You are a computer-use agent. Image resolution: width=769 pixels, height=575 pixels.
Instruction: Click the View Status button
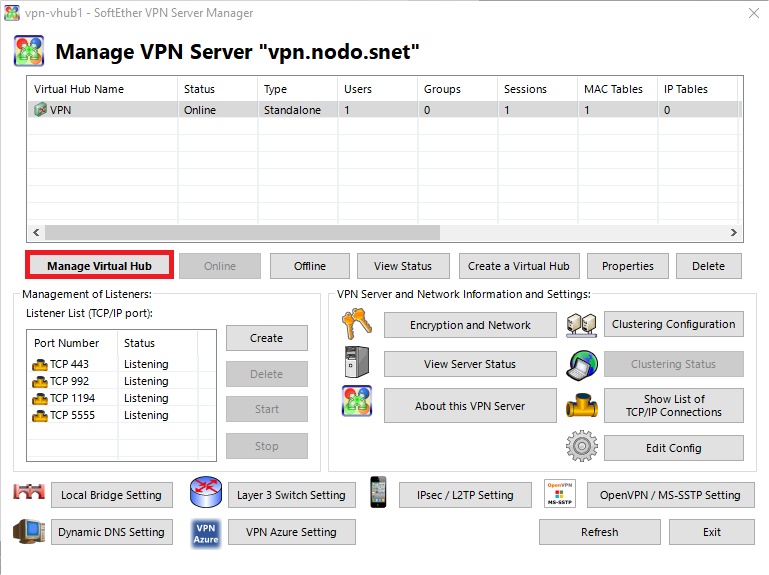coord(403,266)
